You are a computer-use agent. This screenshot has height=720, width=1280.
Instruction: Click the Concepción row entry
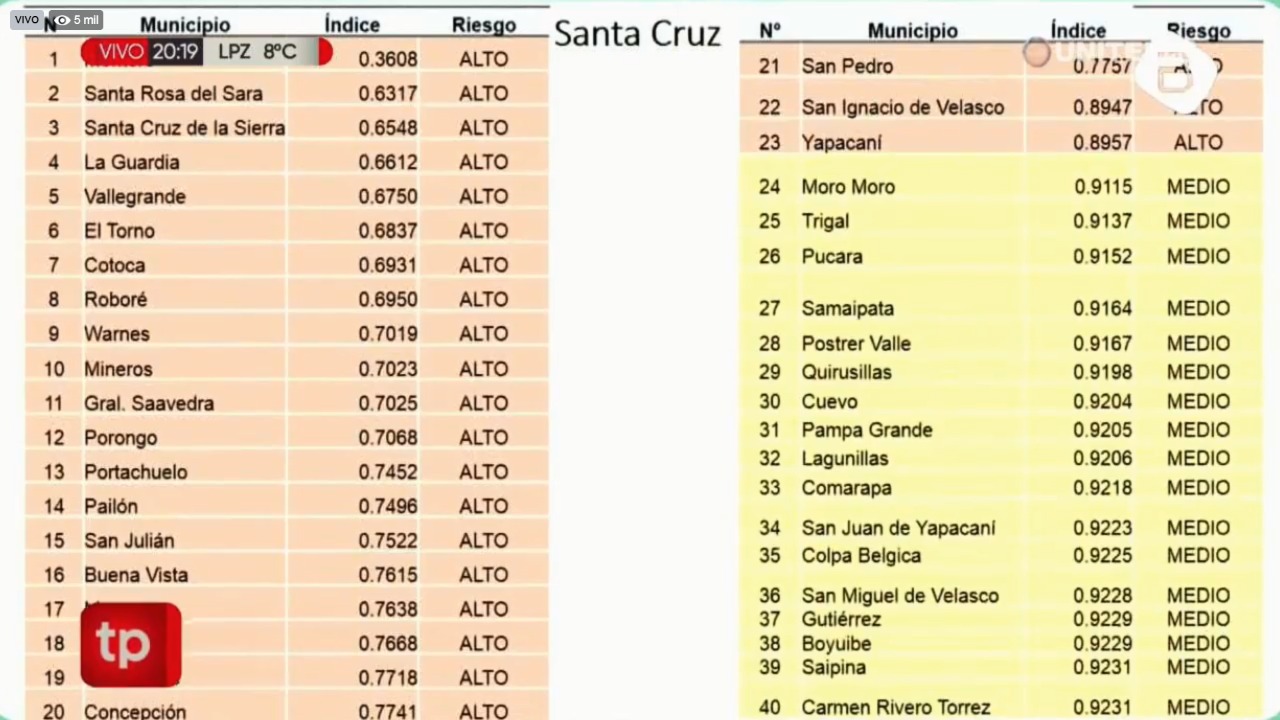point(287,711)
